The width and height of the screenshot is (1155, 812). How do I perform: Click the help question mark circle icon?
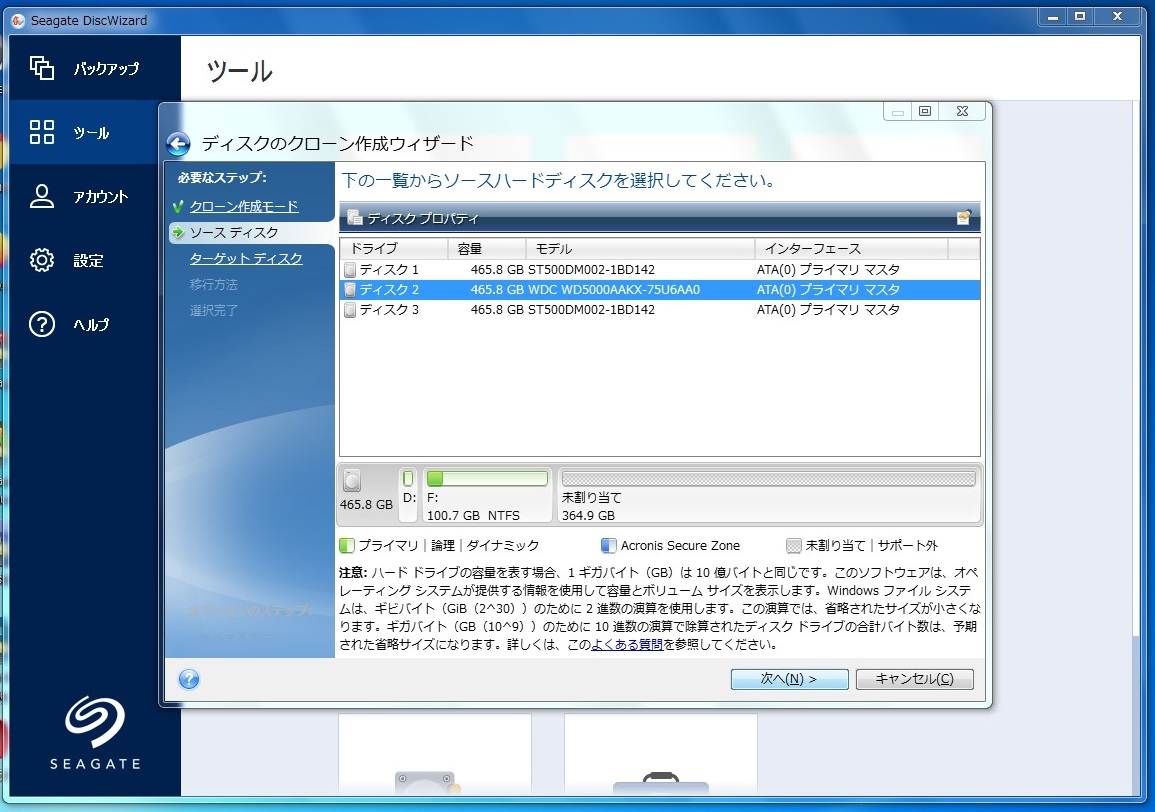[x=42, y=324]
